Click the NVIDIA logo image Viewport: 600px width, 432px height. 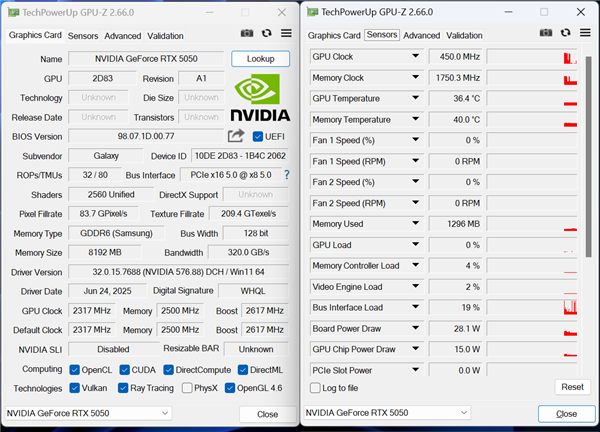[x=260, y=99]
